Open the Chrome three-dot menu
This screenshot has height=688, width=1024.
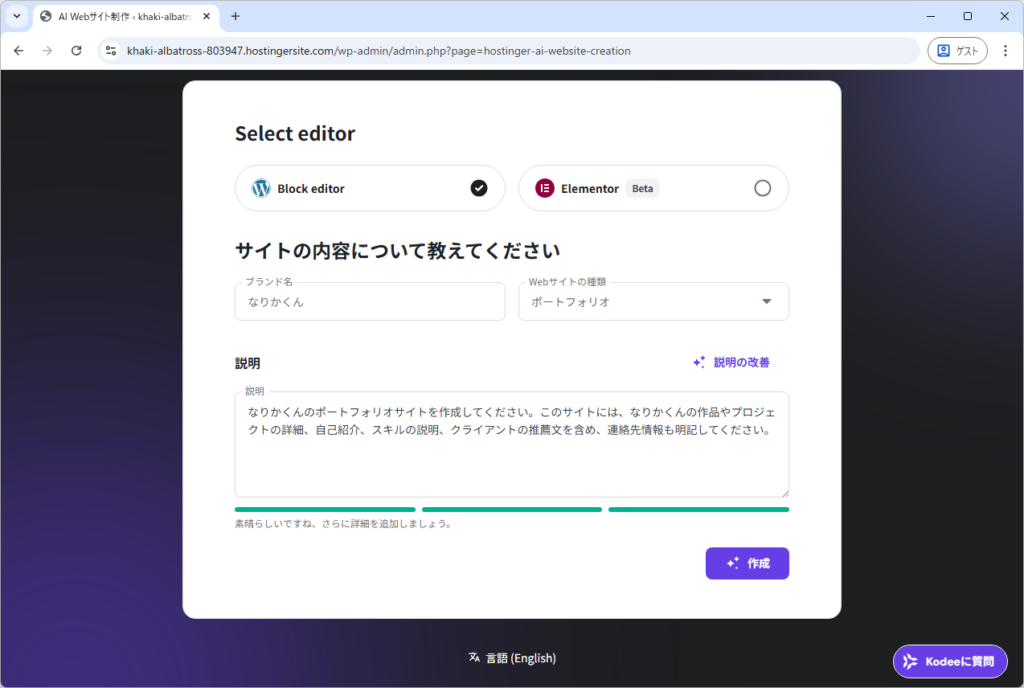(1005, 50)
